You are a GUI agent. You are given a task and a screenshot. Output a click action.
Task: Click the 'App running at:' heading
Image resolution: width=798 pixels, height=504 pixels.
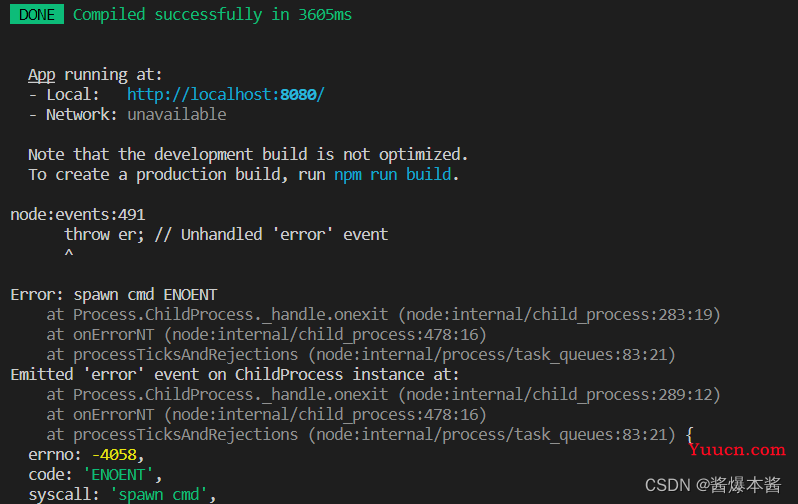tap(95, 75)
